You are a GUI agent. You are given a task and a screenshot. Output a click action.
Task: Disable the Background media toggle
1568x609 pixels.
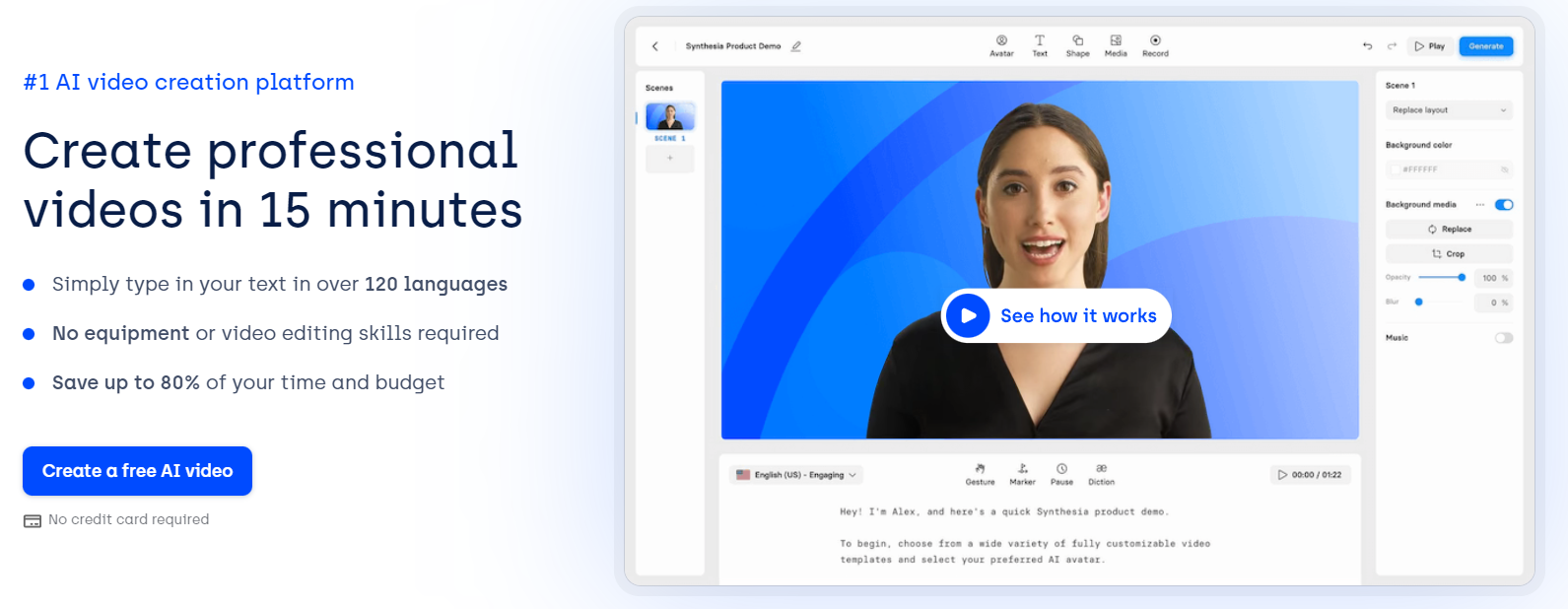1503,205
